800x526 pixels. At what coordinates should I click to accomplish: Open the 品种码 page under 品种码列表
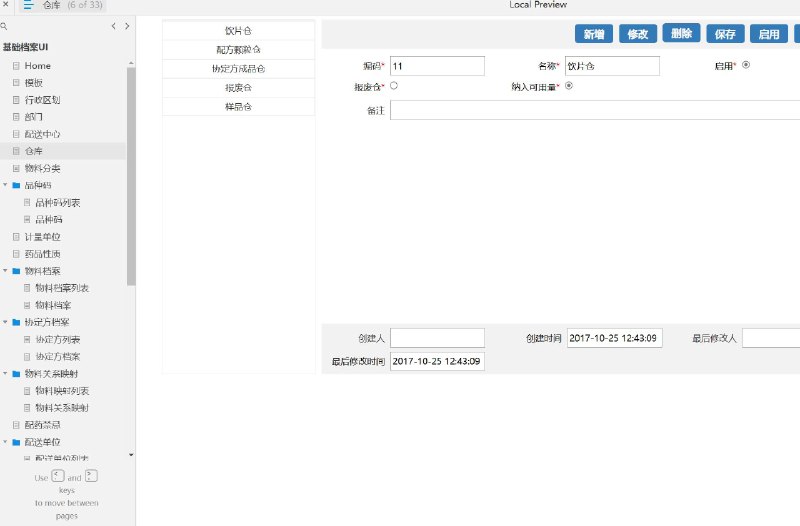[x=48, y=219]
